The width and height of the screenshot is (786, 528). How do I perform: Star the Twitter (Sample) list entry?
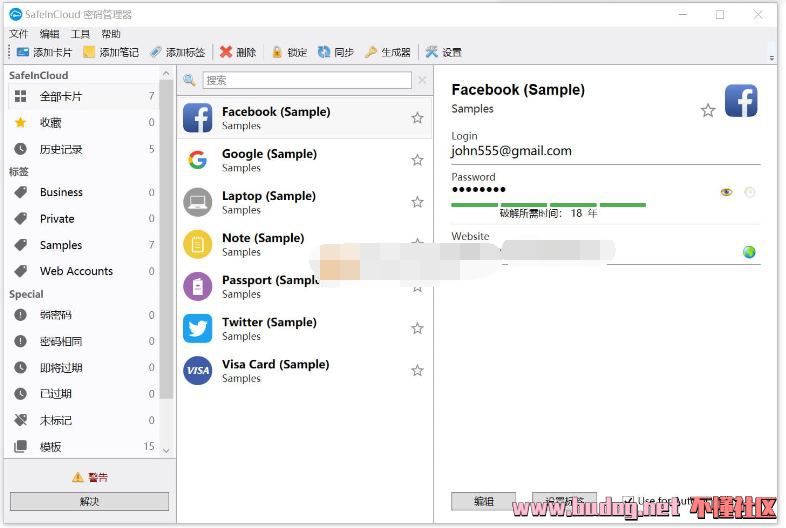tap(417, 328)
